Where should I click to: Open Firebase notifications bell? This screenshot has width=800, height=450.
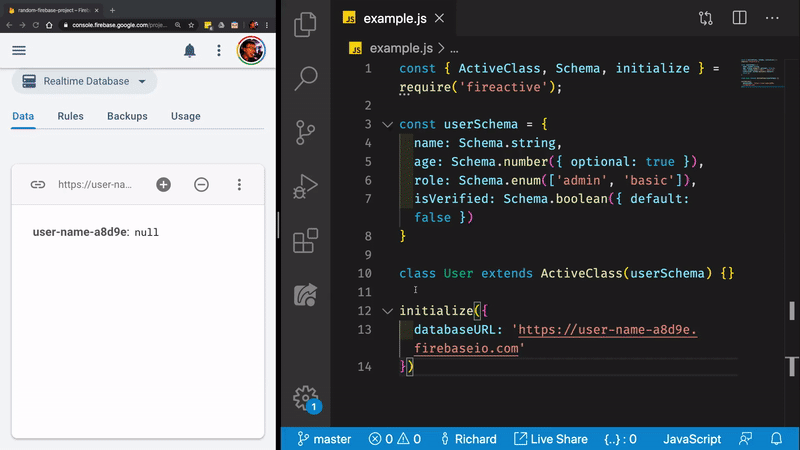[189, 50]
